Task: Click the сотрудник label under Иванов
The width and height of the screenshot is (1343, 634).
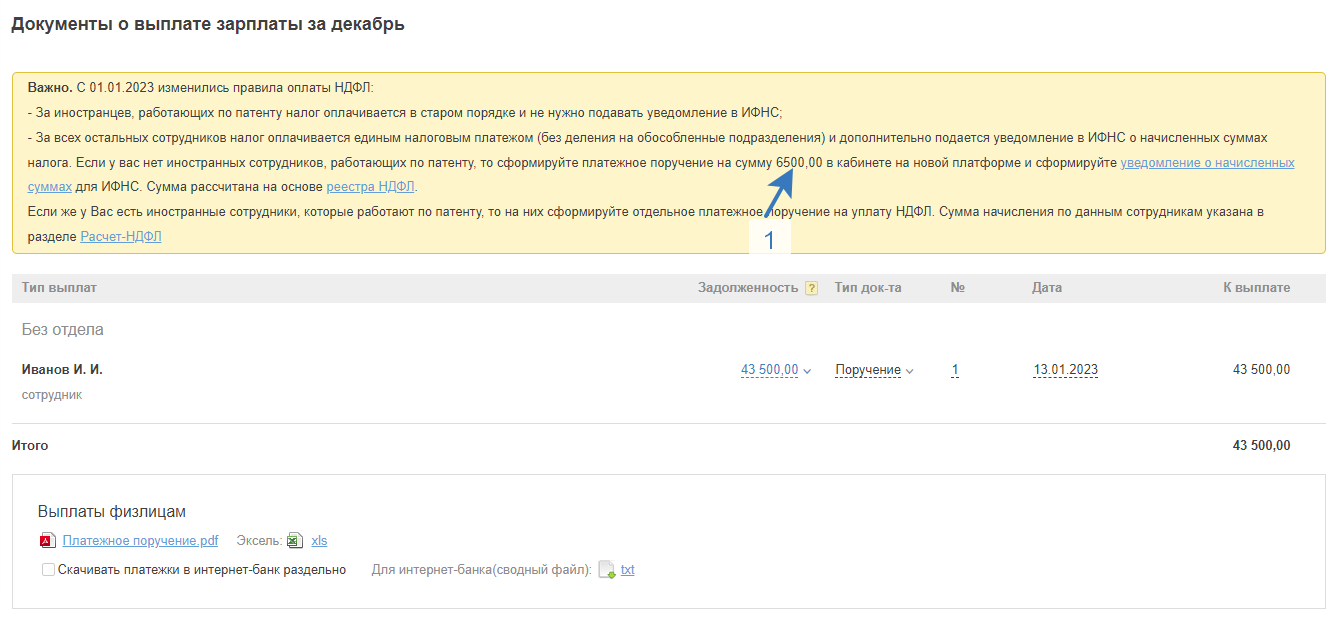Action: (x=52, y=395)
